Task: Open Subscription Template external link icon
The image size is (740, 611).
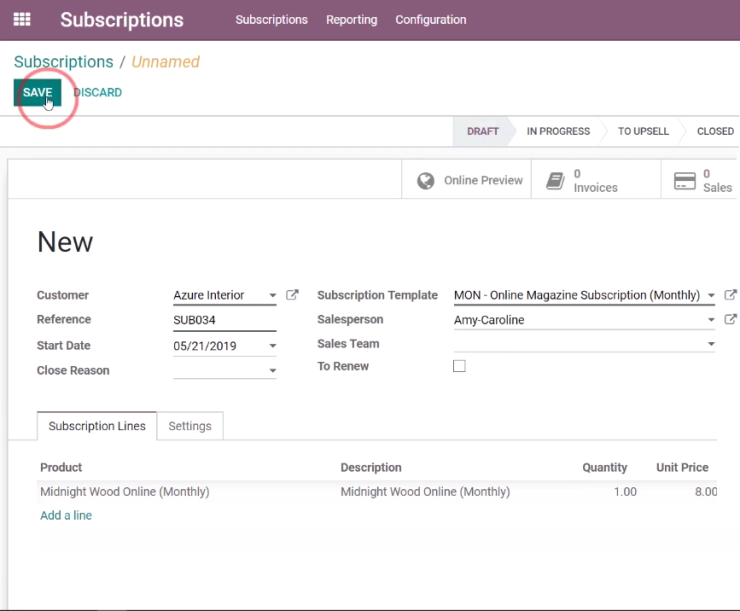Action: point(730,295)
